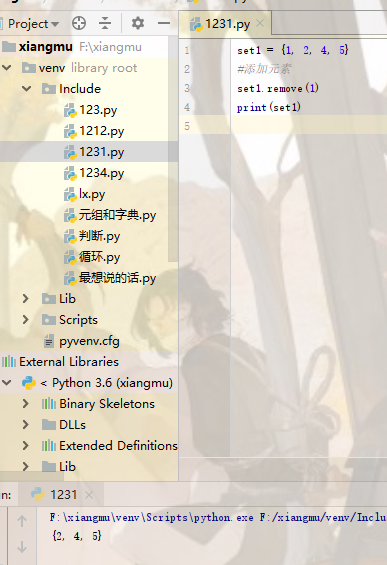387x565 pixels.
Task: Click the External Libraries bars icon
Action: 9,361
